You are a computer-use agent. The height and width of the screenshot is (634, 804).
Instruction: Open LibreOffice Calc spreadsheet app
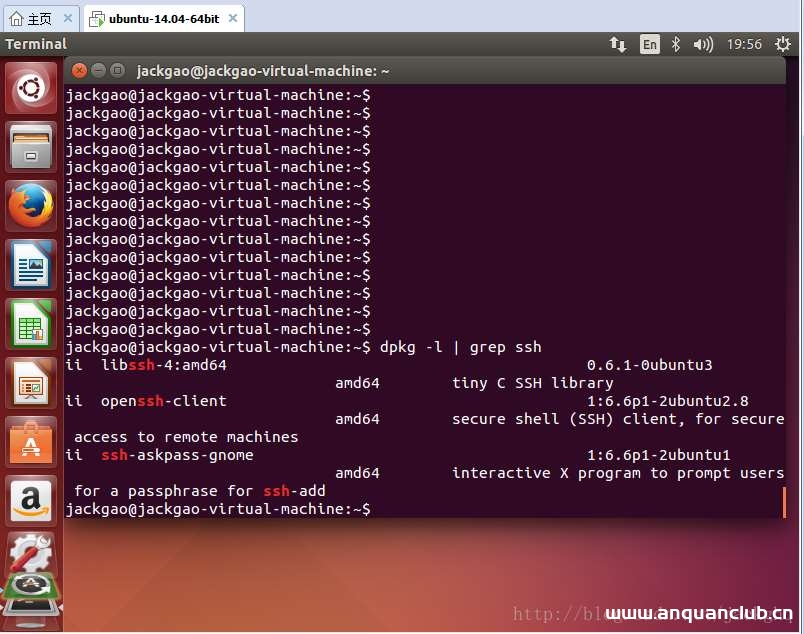point(30,322)
